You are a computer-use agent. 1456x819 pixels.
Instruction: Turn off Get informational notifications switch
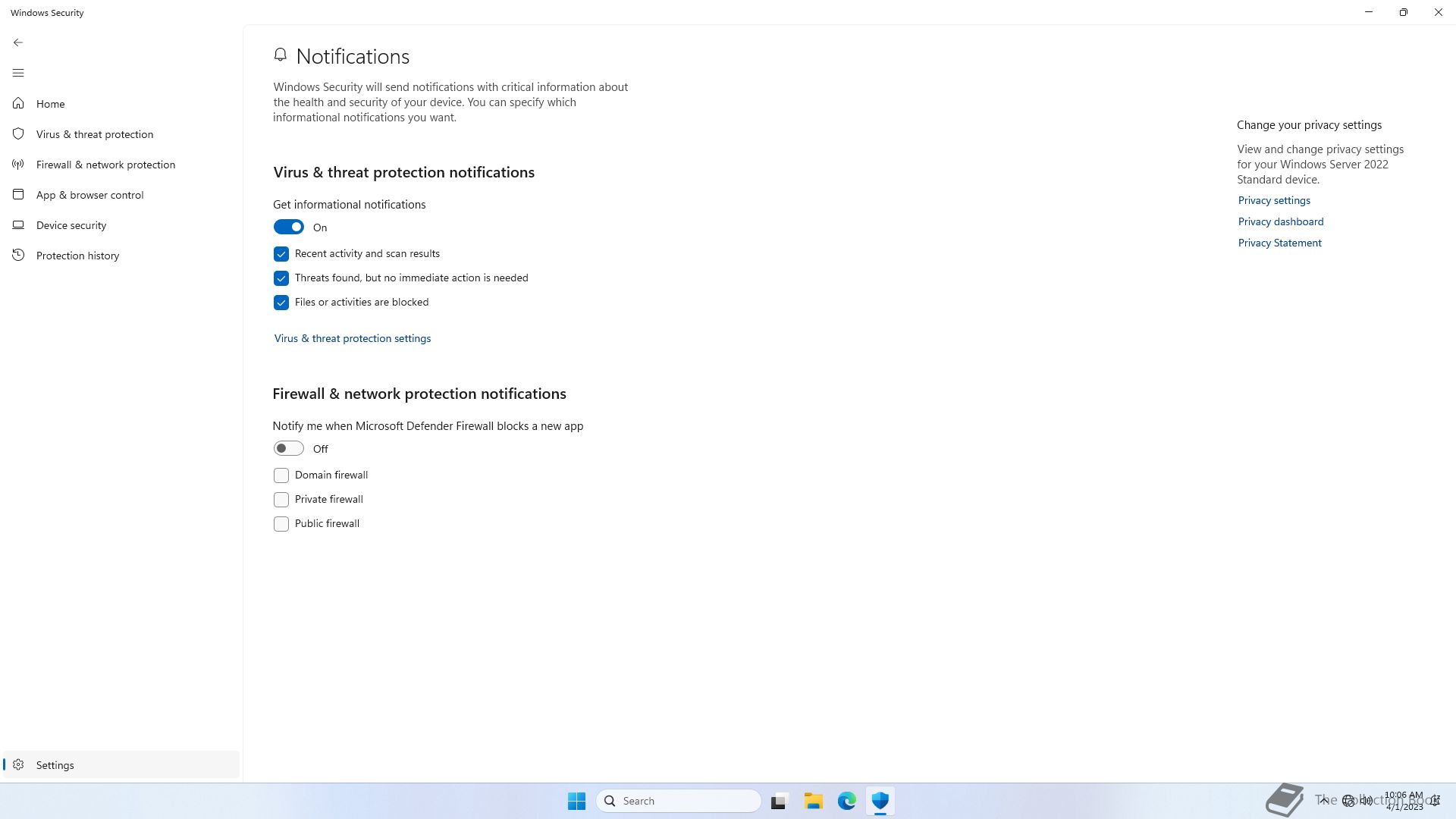[289, 227]
